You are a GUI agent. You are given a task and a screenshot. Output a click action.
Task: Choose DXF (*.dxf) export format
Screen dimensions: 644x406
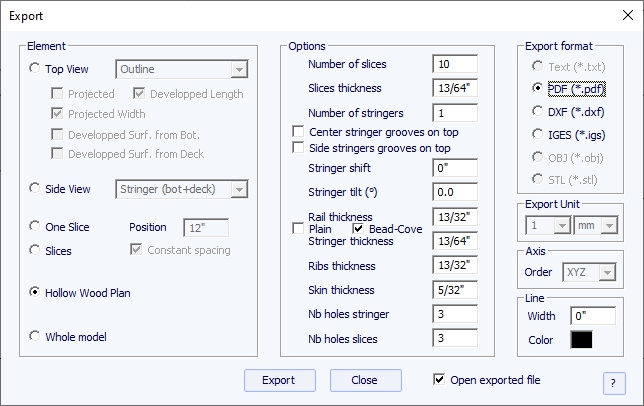tap(537, 111)
